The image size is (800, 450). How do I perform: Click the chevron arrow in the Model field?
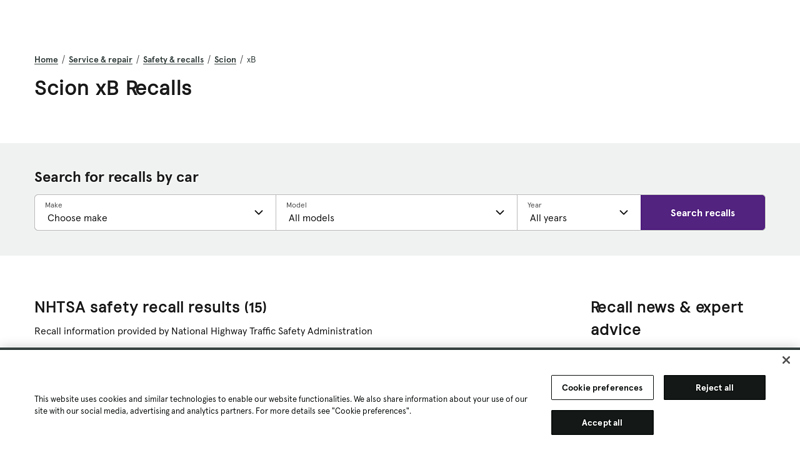tap(500, 212)
